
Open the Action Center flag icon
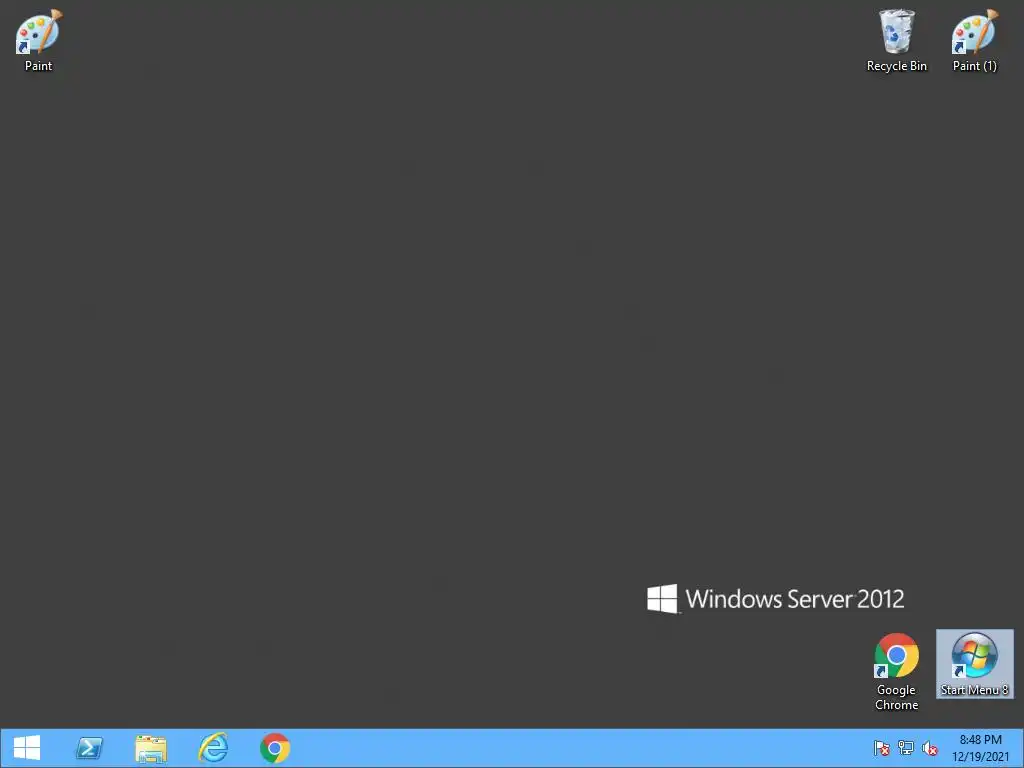coord(882,748)
